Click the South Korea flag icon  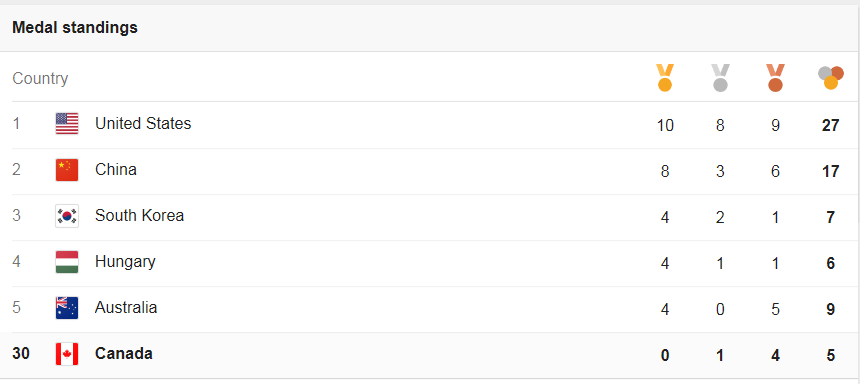67,216
